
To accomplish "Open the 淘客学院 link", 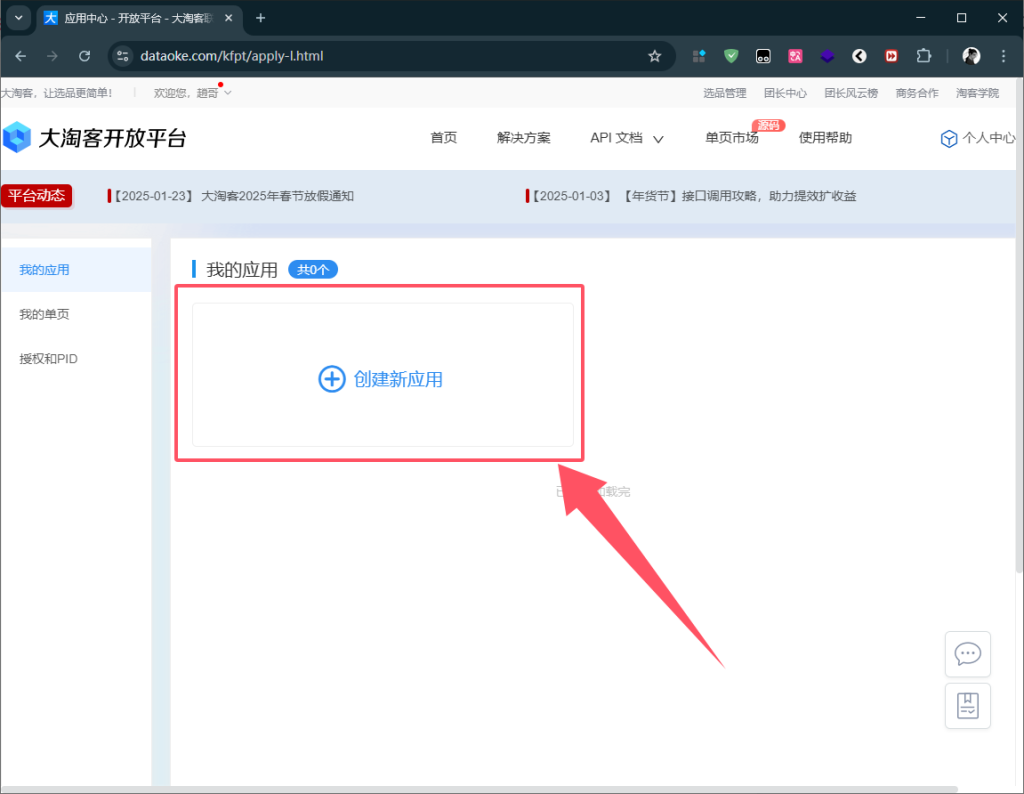I will pyautogui.click(x=976, y=92).
